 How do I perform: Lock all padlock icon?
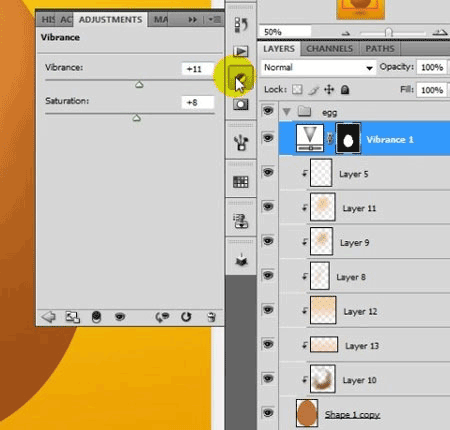click(345, 90)
